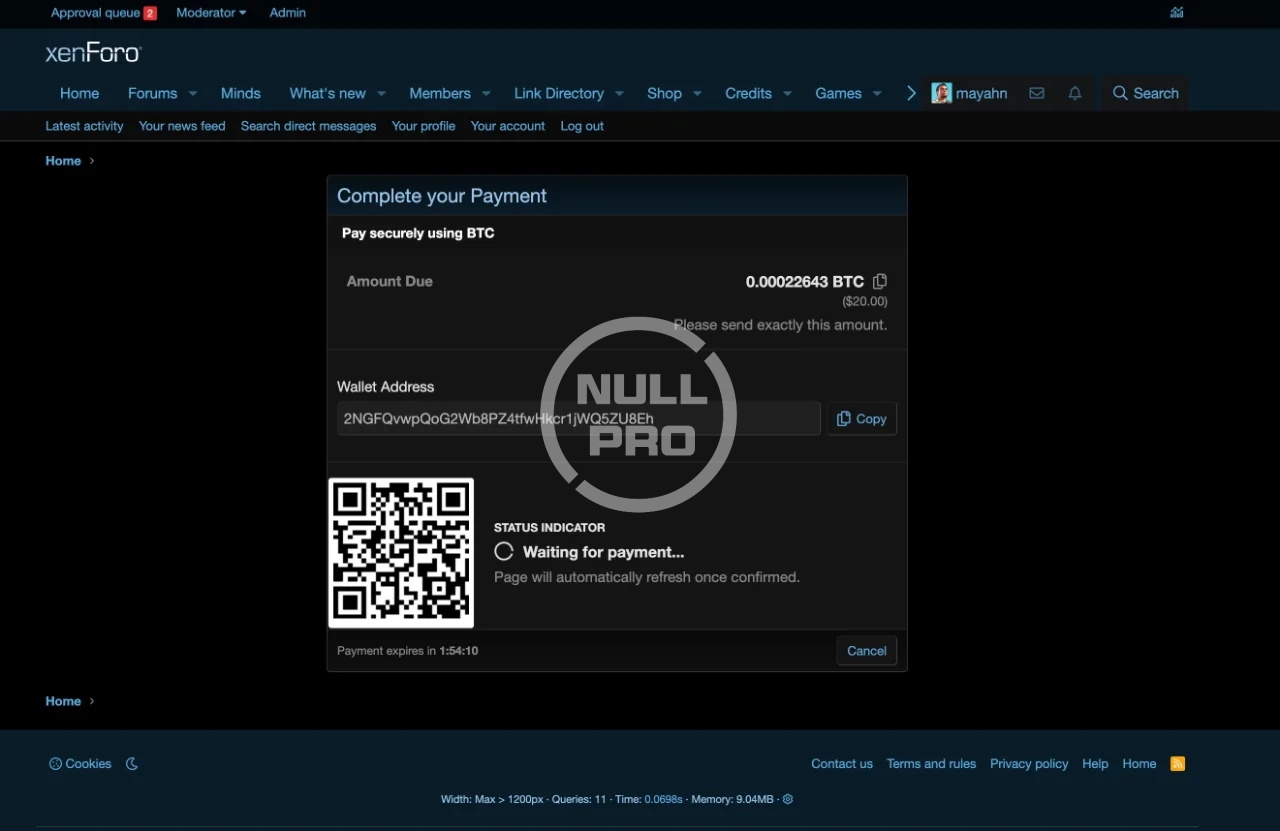Screen dimensions: 1280x831
Task: Click the payment QR code
Action: [401, 553]
